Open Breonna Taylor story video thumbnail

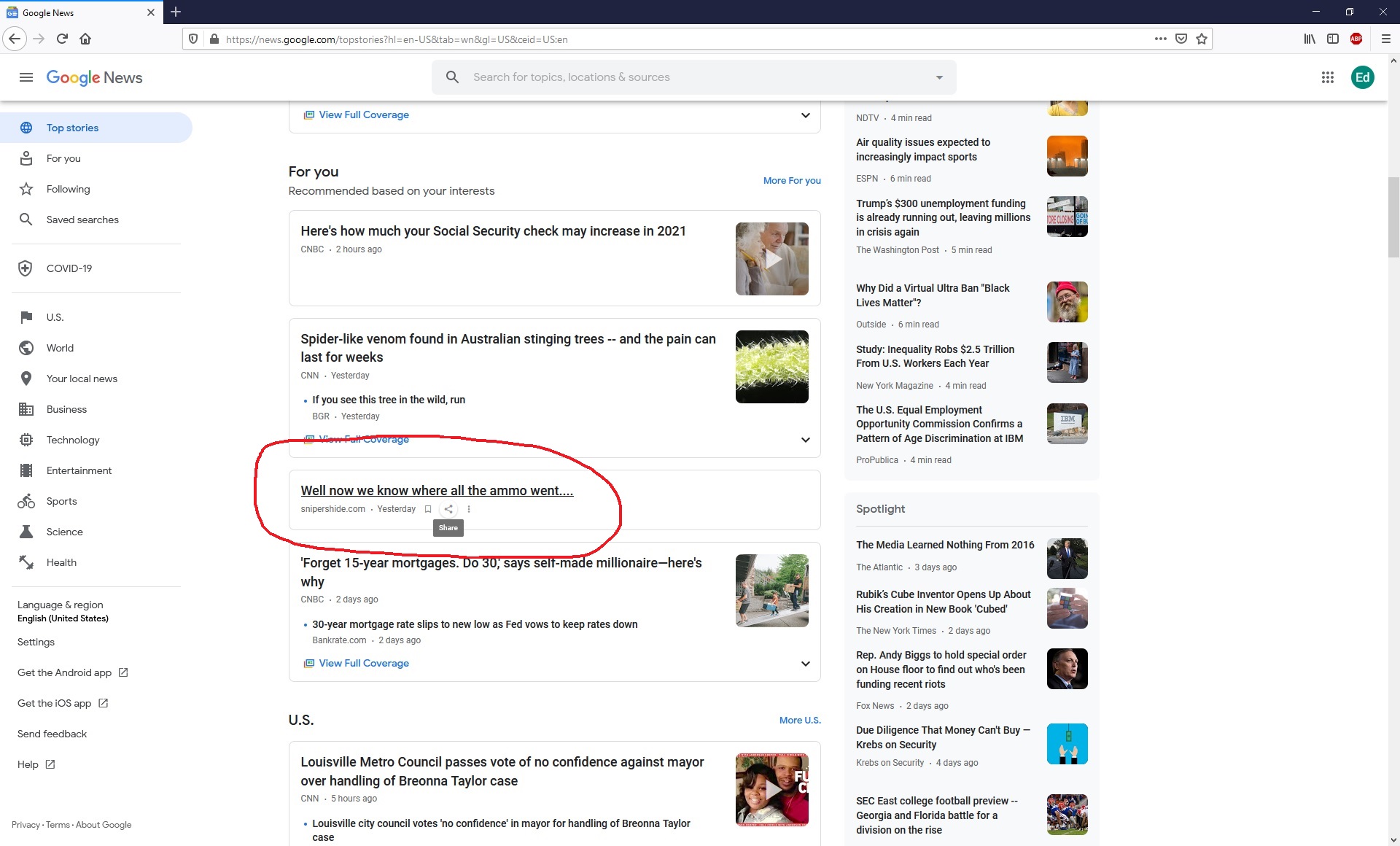click(x=772, y=790)
